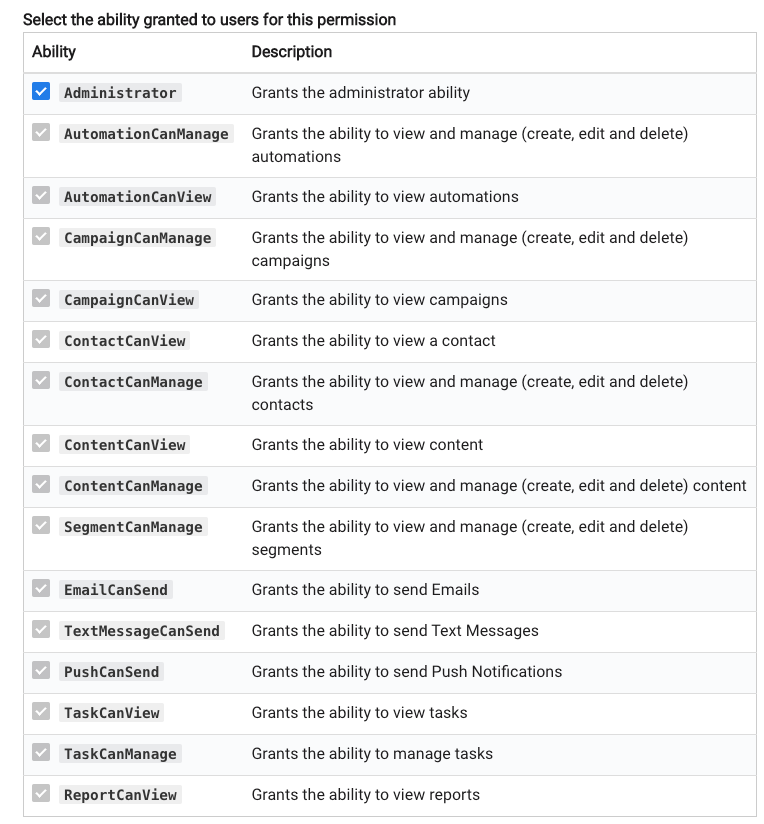Toggle the CampaignCanManage checkbox

click(x=41, y=236)
